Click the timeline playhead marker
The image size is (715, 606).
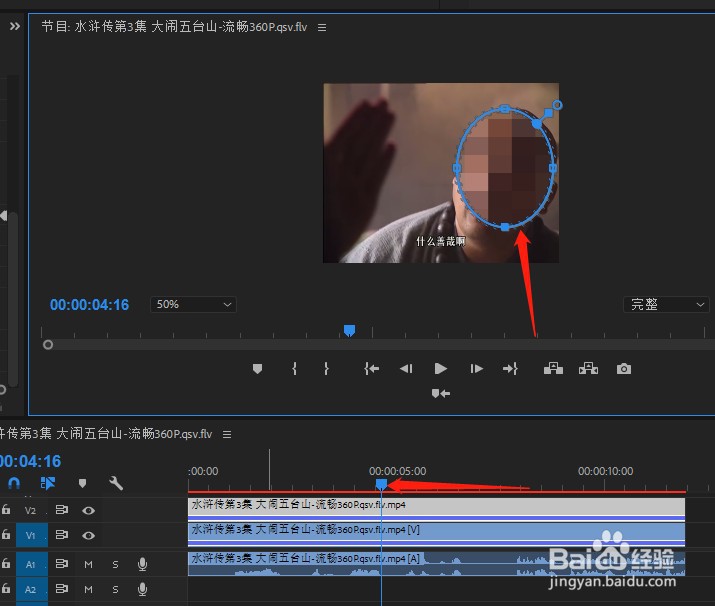coord(381,484)
